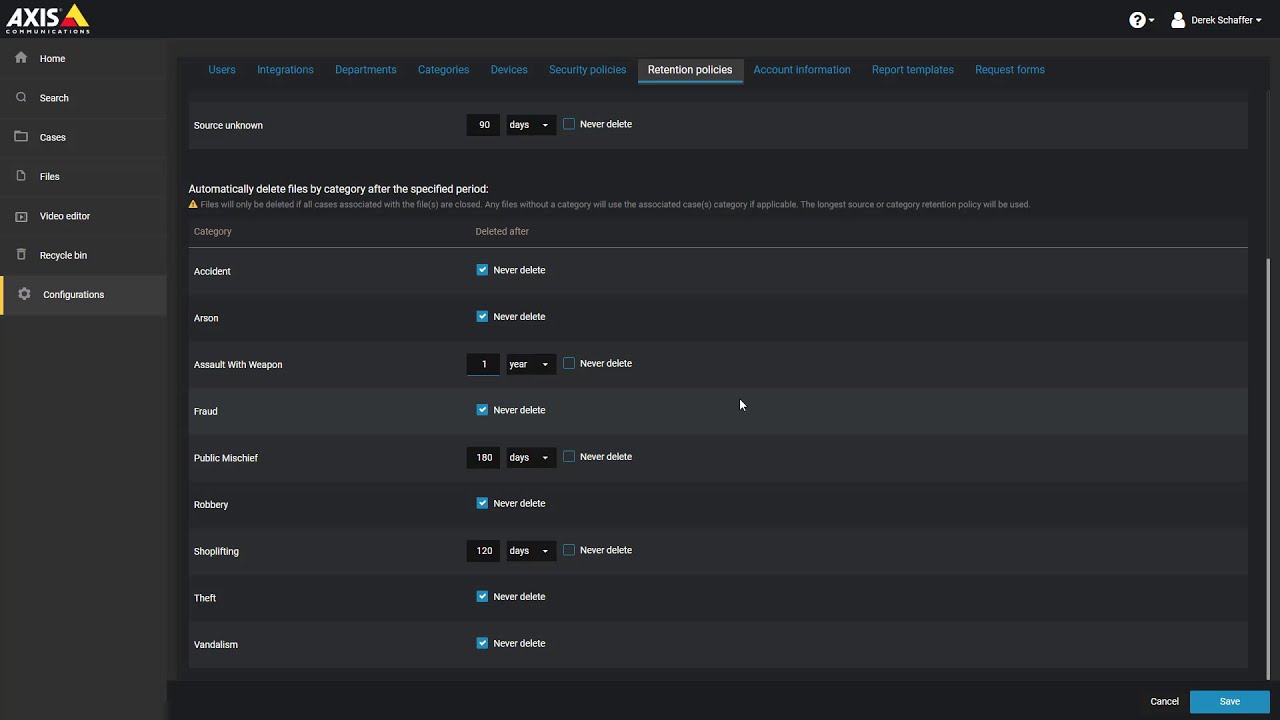The image size is (1280, 720).
Task: Click the Shoplifting 120 value field
Action: click(x=484, y=551)
